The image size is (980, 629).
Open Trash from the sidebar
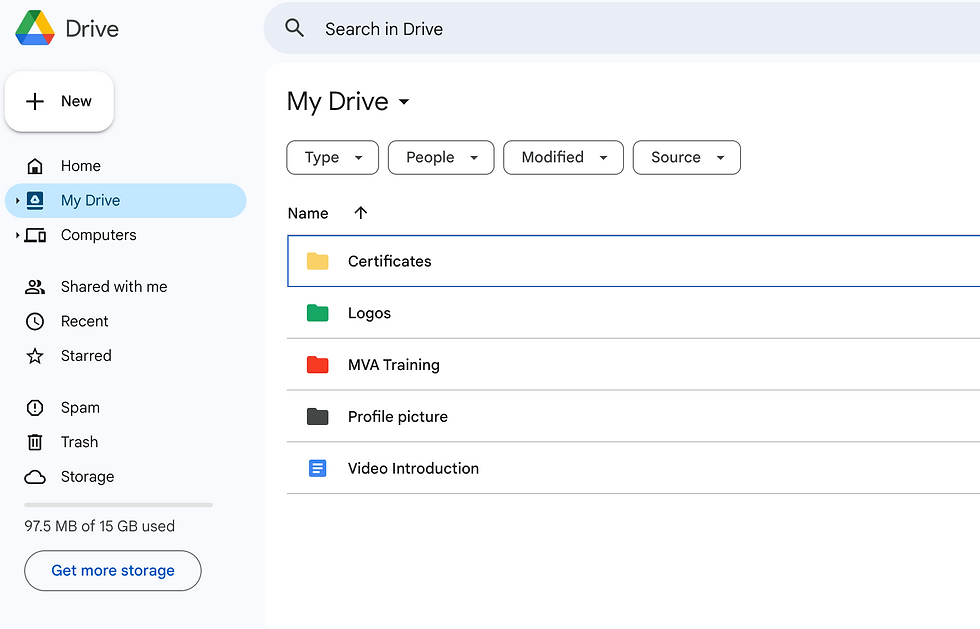pyautogui.click(x=79, y=442)
